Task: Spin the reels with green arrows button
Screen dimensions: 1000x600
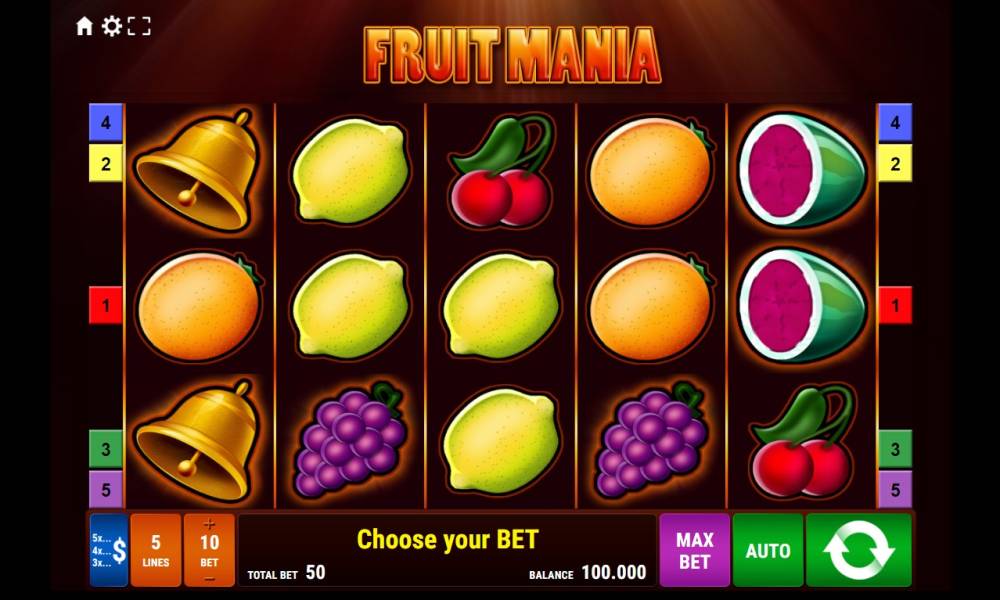Action: coord(858,550)
